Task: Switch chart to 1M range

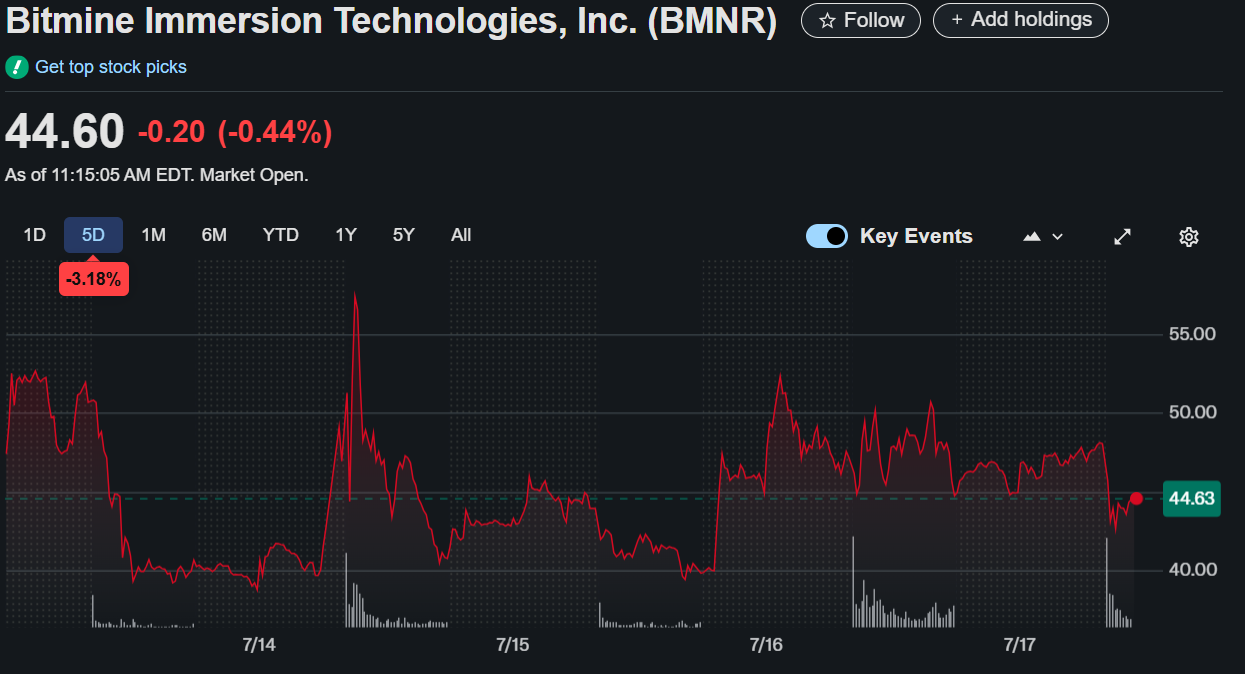Action: (x=153, y=235)
